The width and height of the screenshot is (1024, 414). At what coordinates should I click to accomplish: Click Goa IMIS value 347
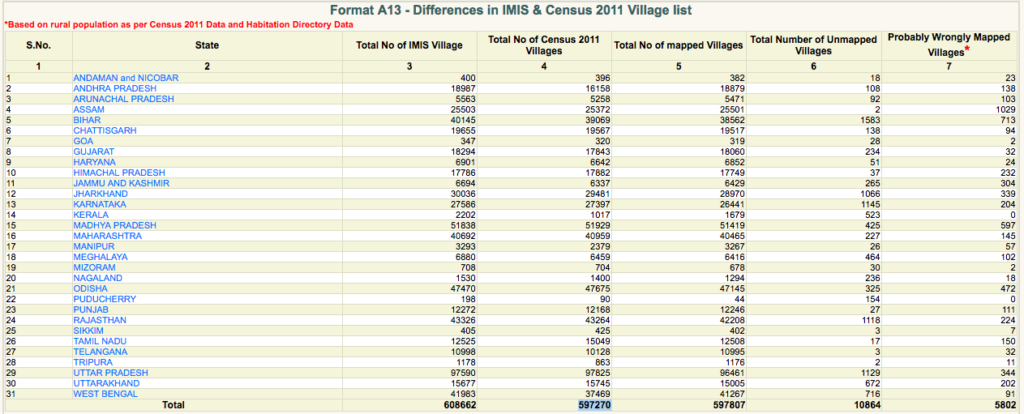click(x=470, y=141)
